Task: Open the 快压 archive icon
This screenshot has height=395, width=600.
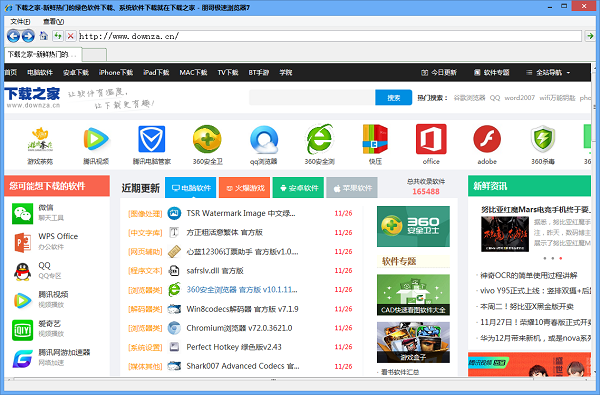Action: (375, 139)
